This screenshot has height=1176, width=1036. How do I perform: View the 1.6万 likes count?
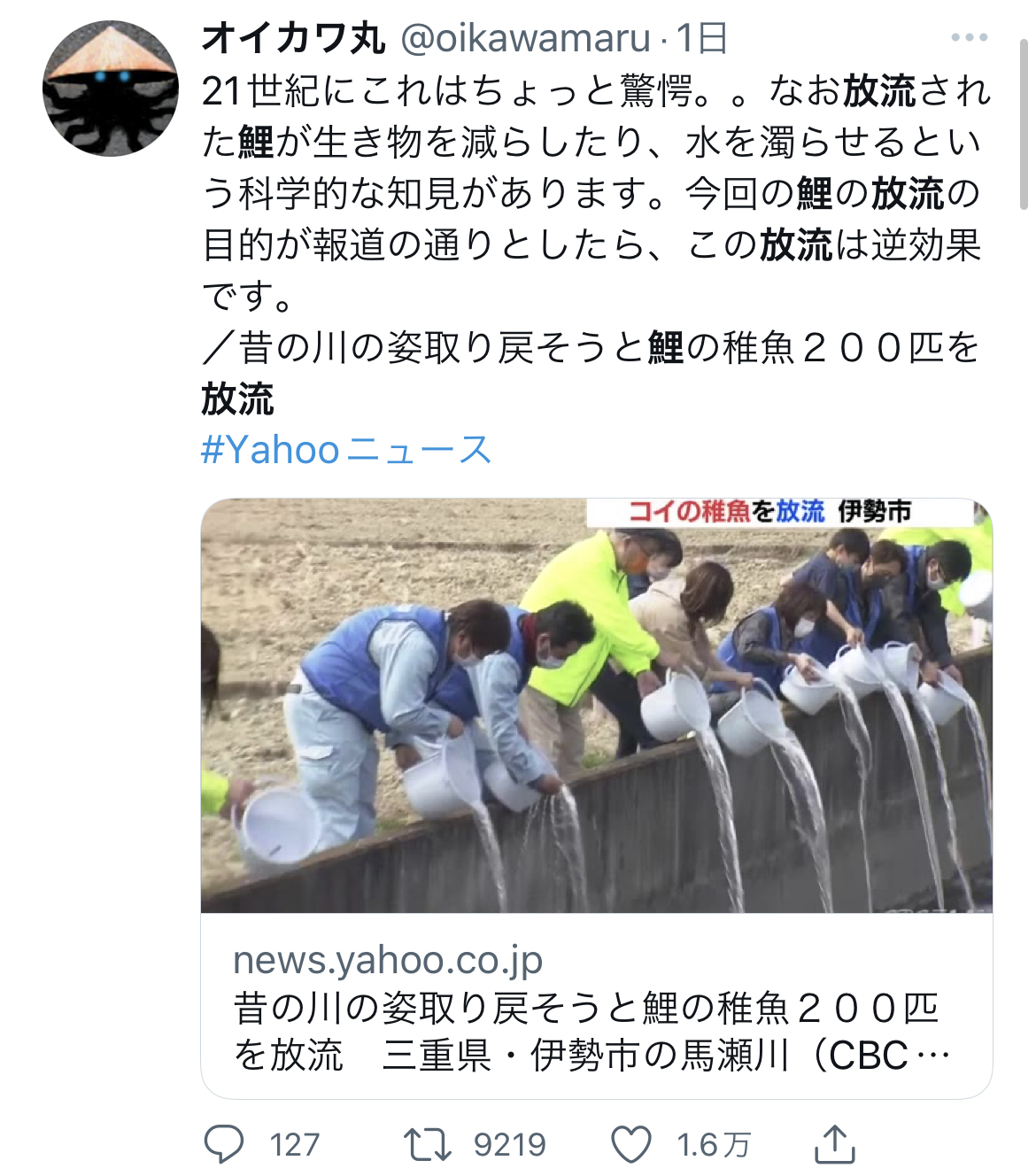click(x=714, y=1144)
